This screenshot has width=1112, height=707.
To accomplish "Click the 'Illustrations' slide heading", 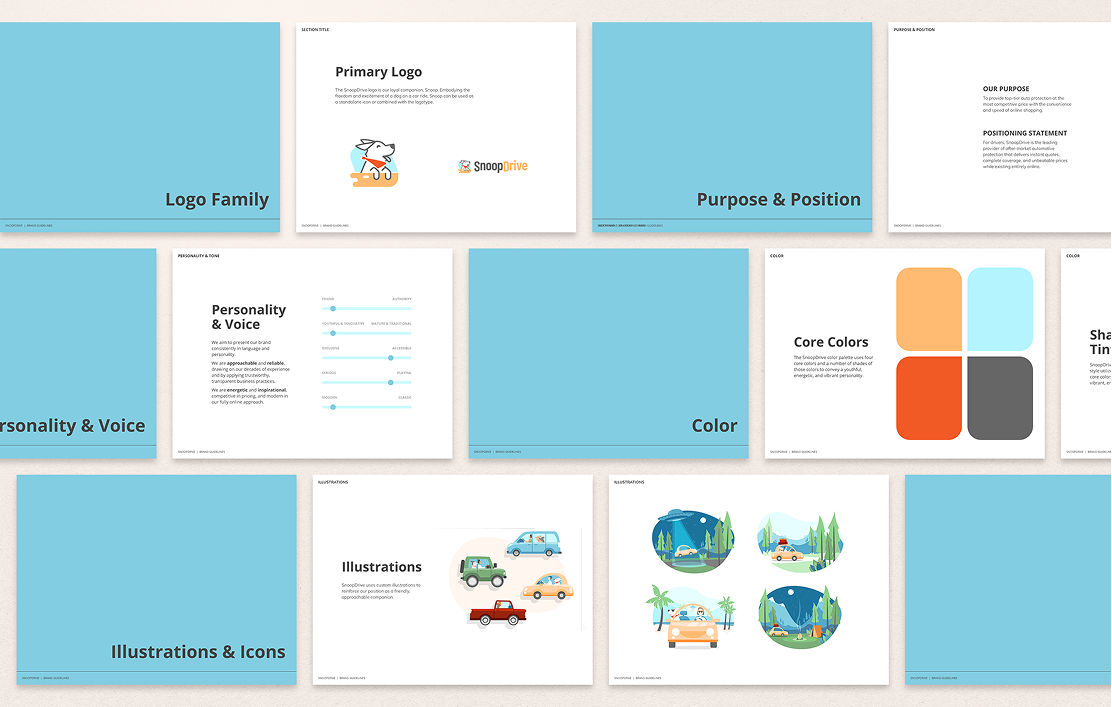I will click(x=382, y=567).
